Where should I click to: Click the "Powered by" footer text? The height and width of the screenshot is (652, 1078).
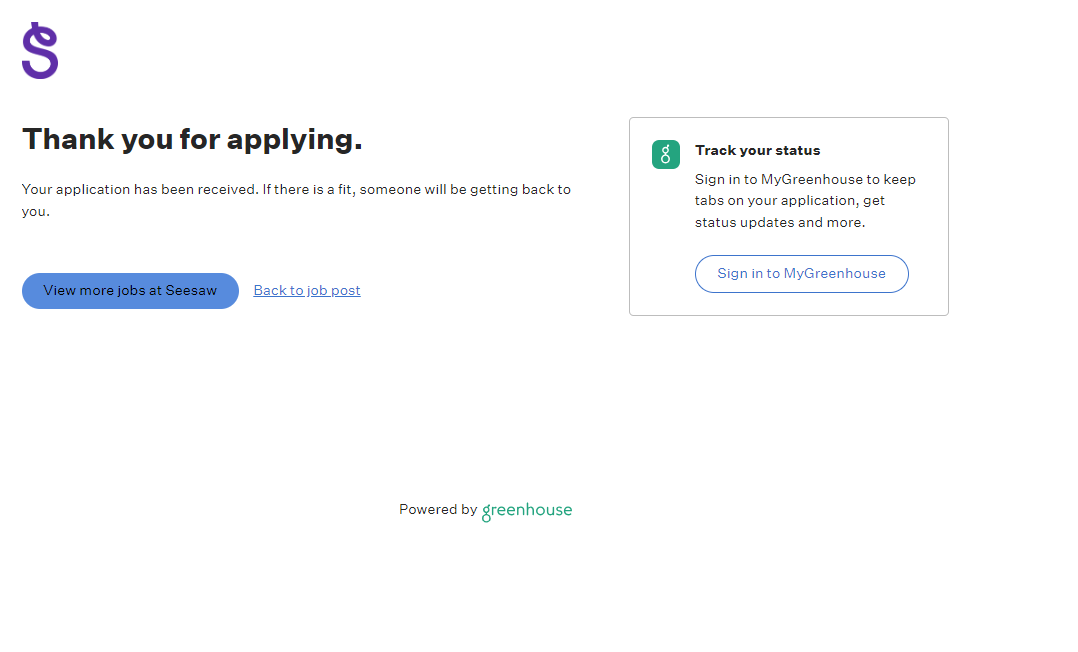pos(438,510)
